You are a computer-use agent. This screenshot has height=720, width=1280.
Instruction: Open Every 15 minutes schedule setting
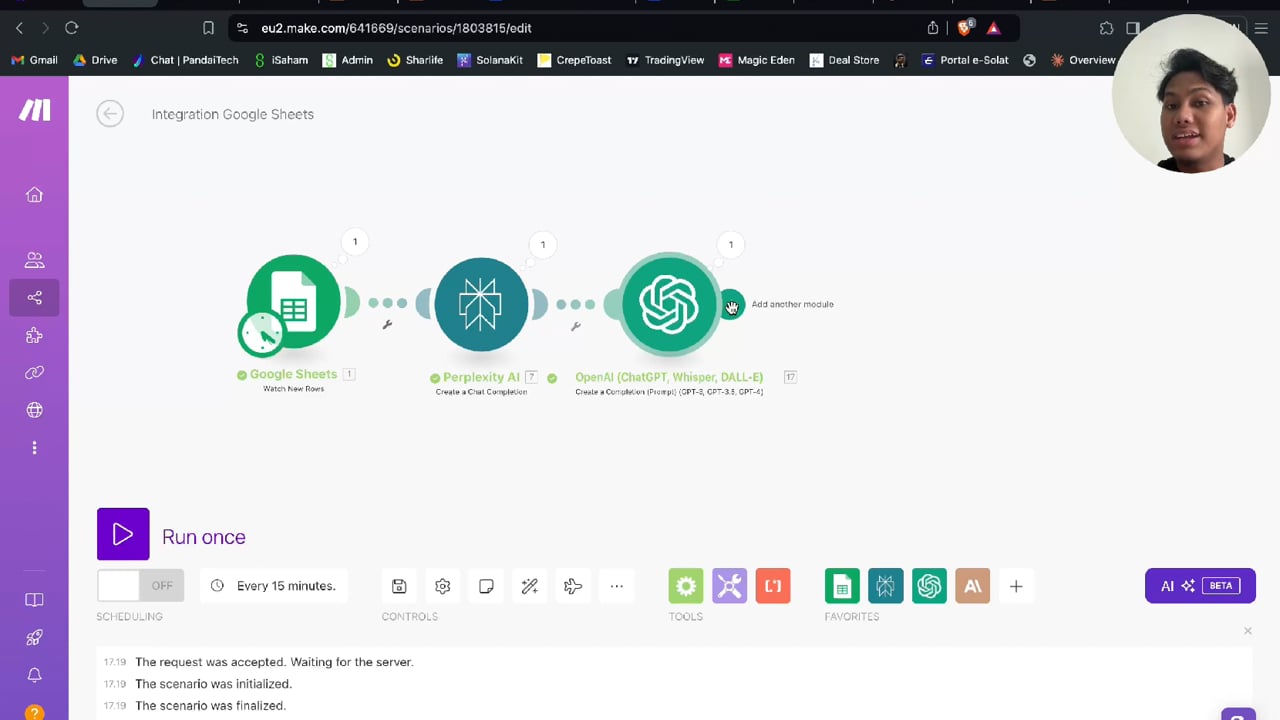pyautogui.click(x=273, y=586)
